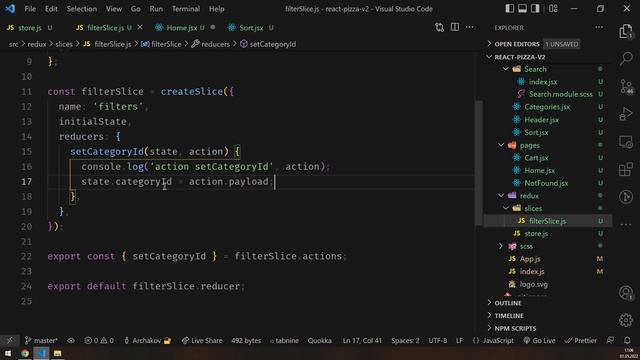Open Windows Start button
The image size is (640, 360).
click(8, 353)
